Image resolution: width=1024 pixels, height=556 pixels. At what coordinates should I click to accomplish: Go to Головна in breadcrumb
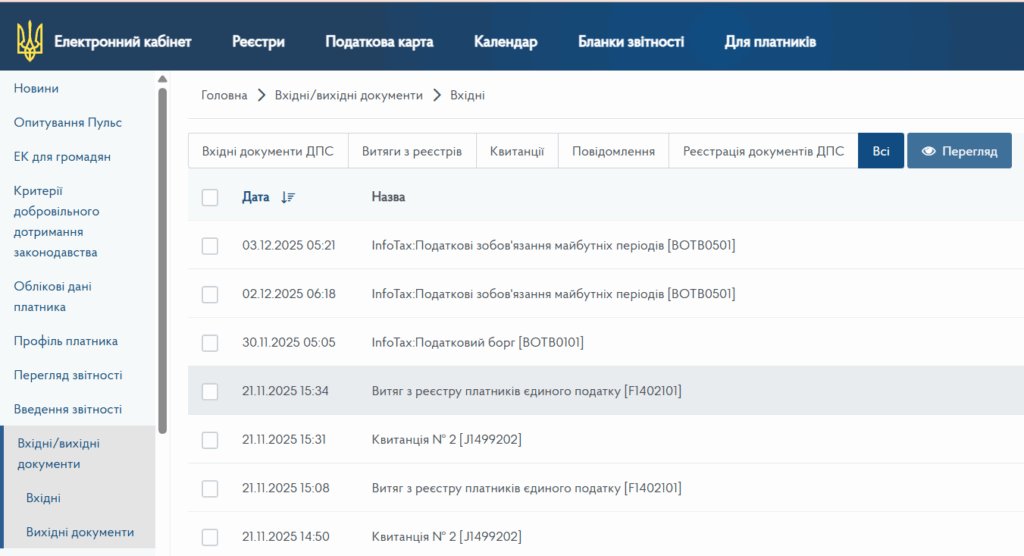tap(224, 95)
